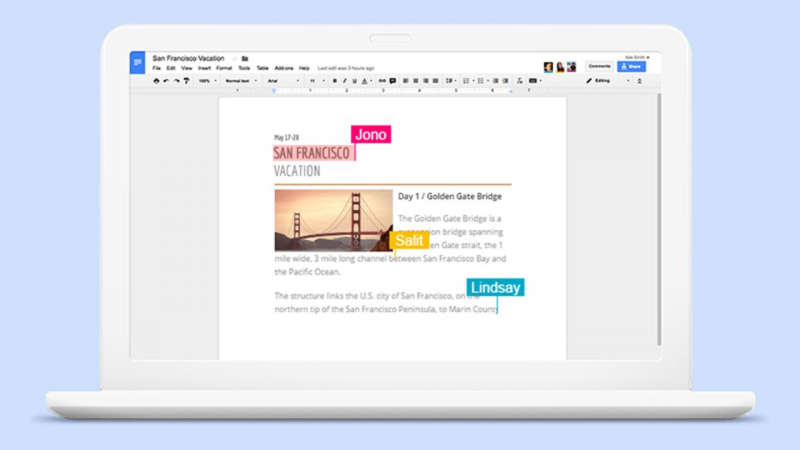The height and width of the screenshot is (450, 800).
Task: Center align the text
Action: [415, 81]
